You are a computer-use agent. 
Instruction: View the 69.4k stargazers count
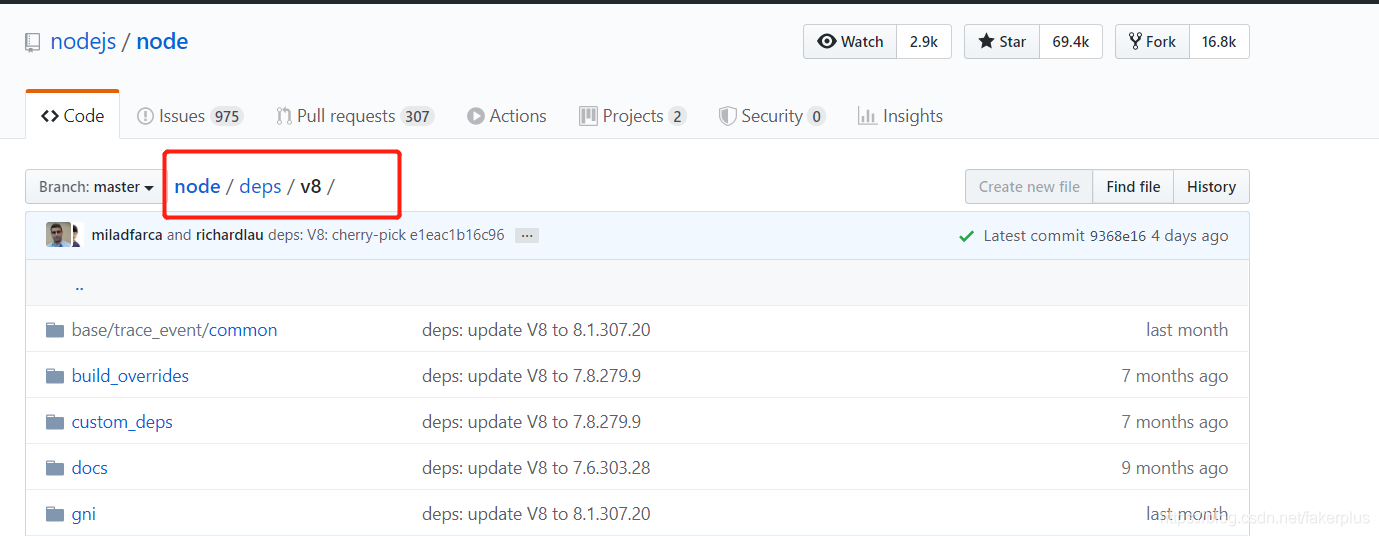(x=1071, y=41)
